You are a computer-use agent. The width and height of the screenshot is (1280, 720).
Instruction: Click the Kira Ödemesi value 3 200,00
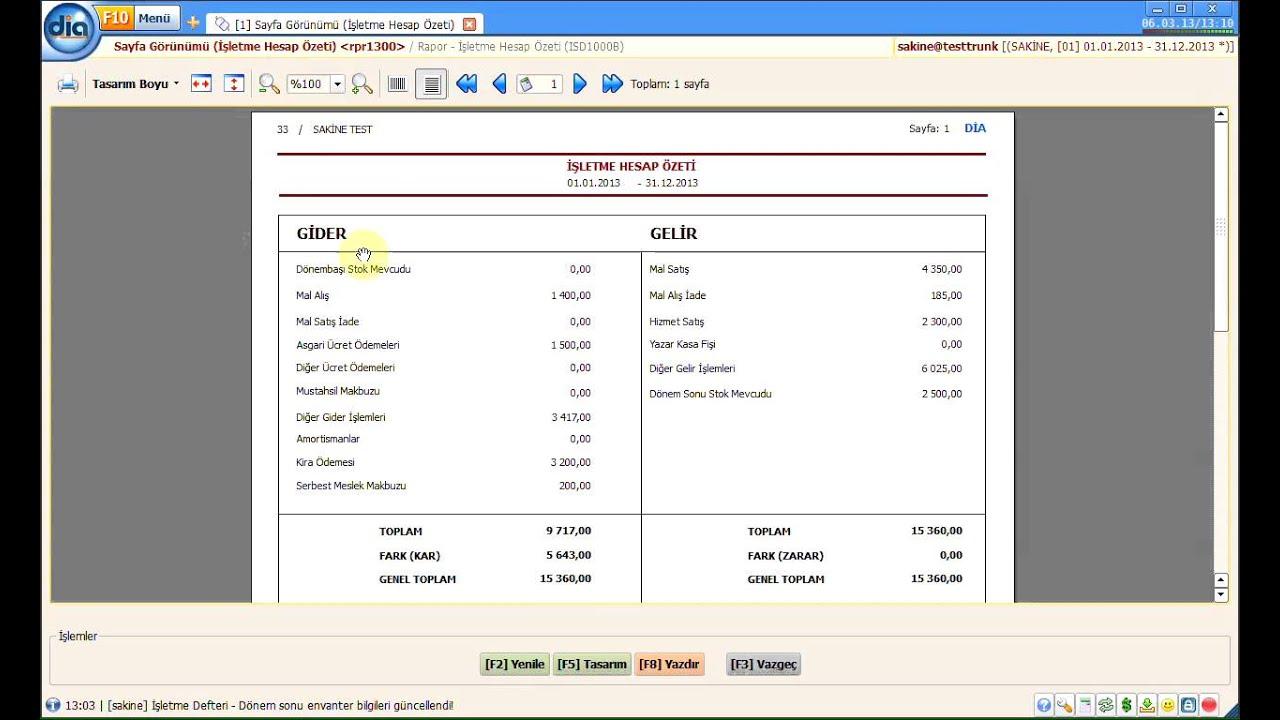tap(571, 463)
